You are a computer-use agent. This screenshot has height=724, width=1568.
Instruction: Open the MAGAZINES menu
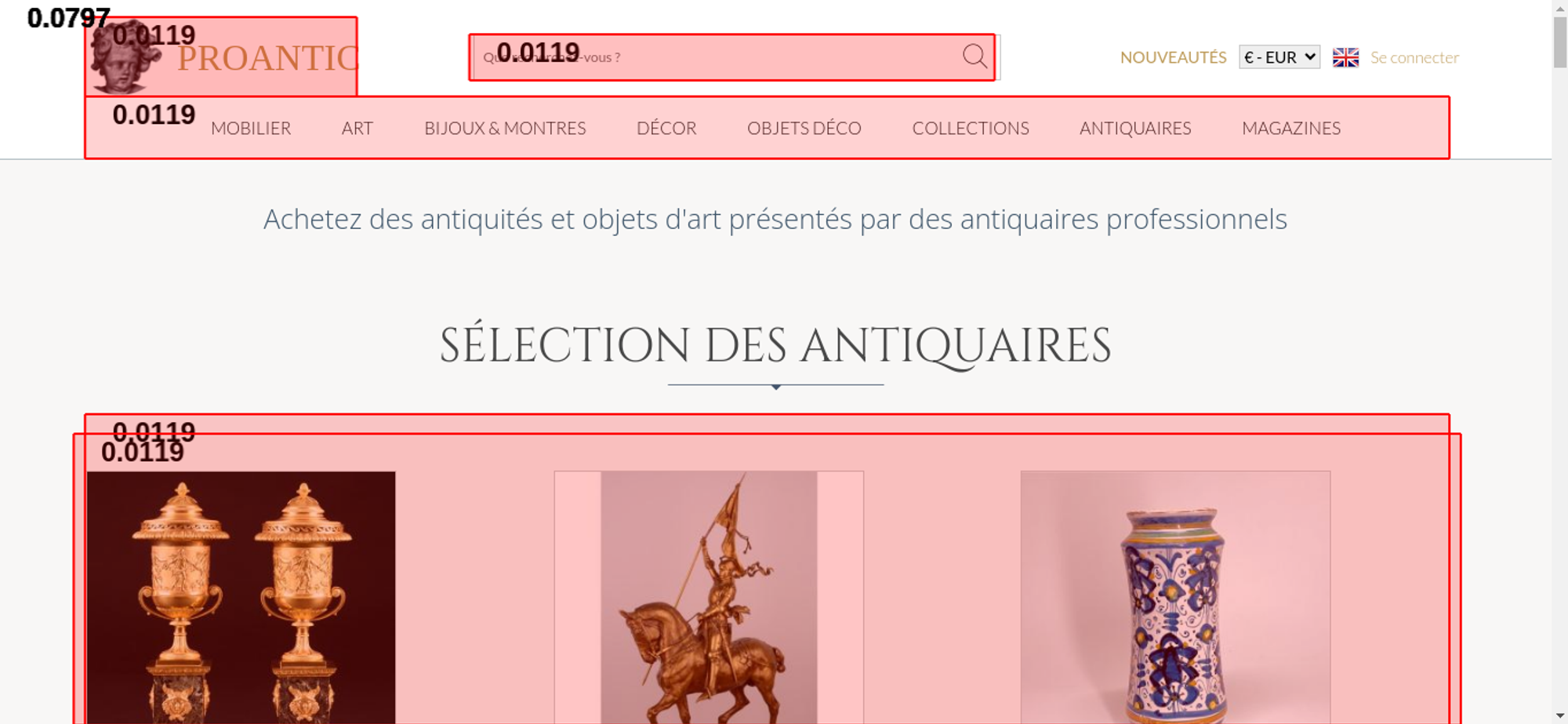tap(1291, 128)
